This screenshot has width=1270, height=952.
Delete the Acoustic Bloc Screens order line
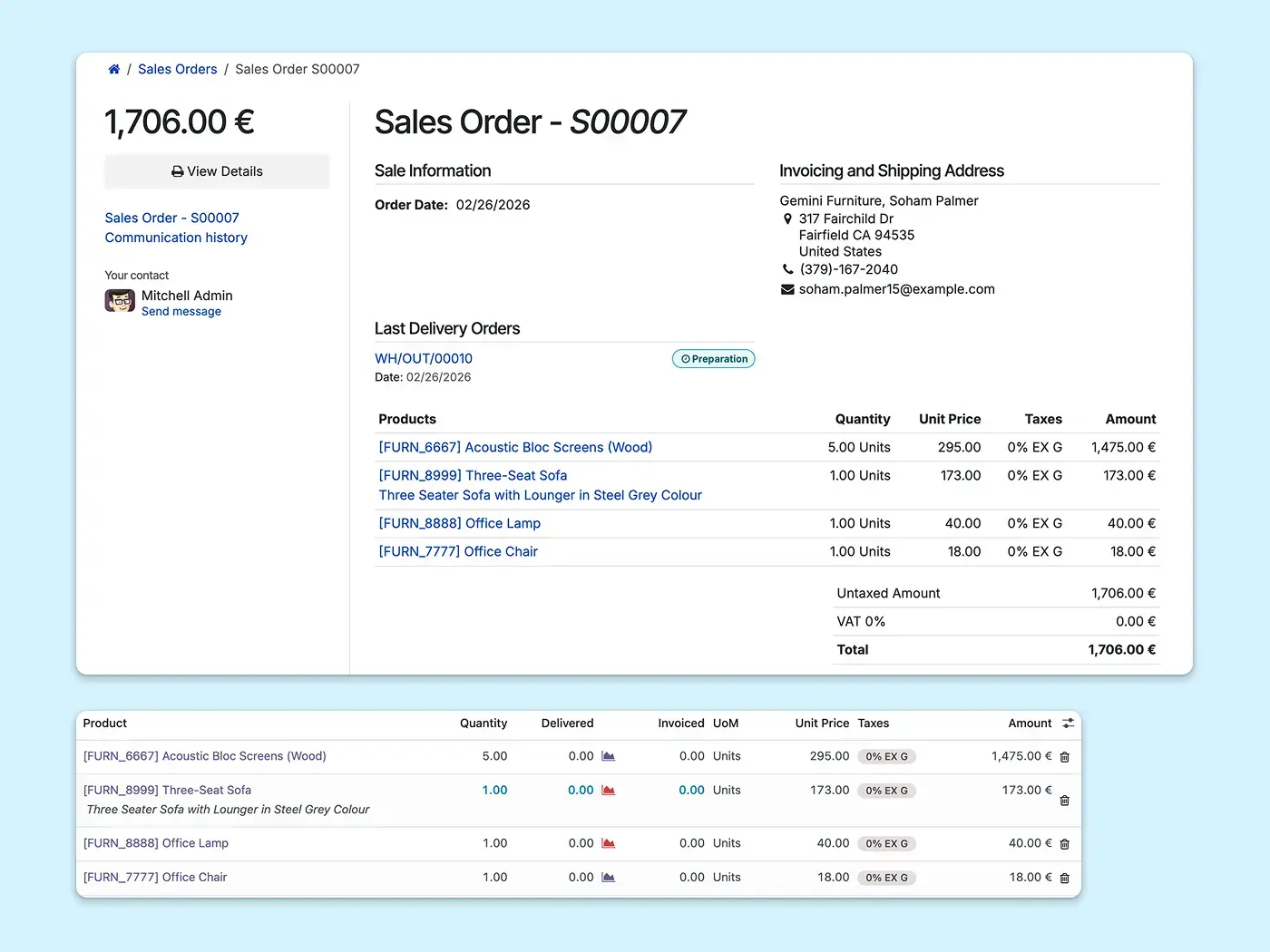(1065, 757)
